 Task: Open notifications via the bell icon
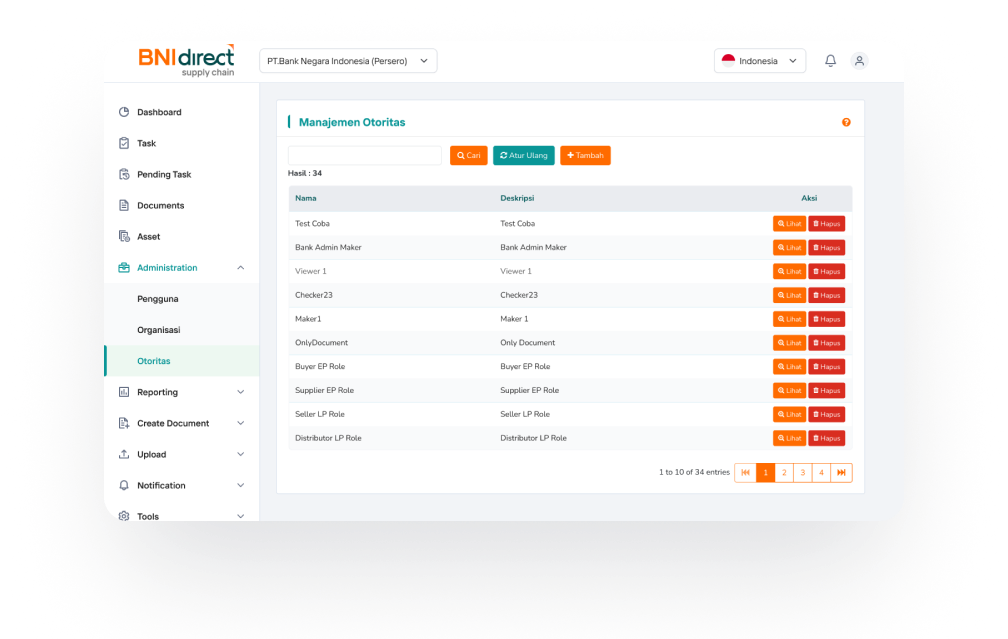click(x=830, y=60)
